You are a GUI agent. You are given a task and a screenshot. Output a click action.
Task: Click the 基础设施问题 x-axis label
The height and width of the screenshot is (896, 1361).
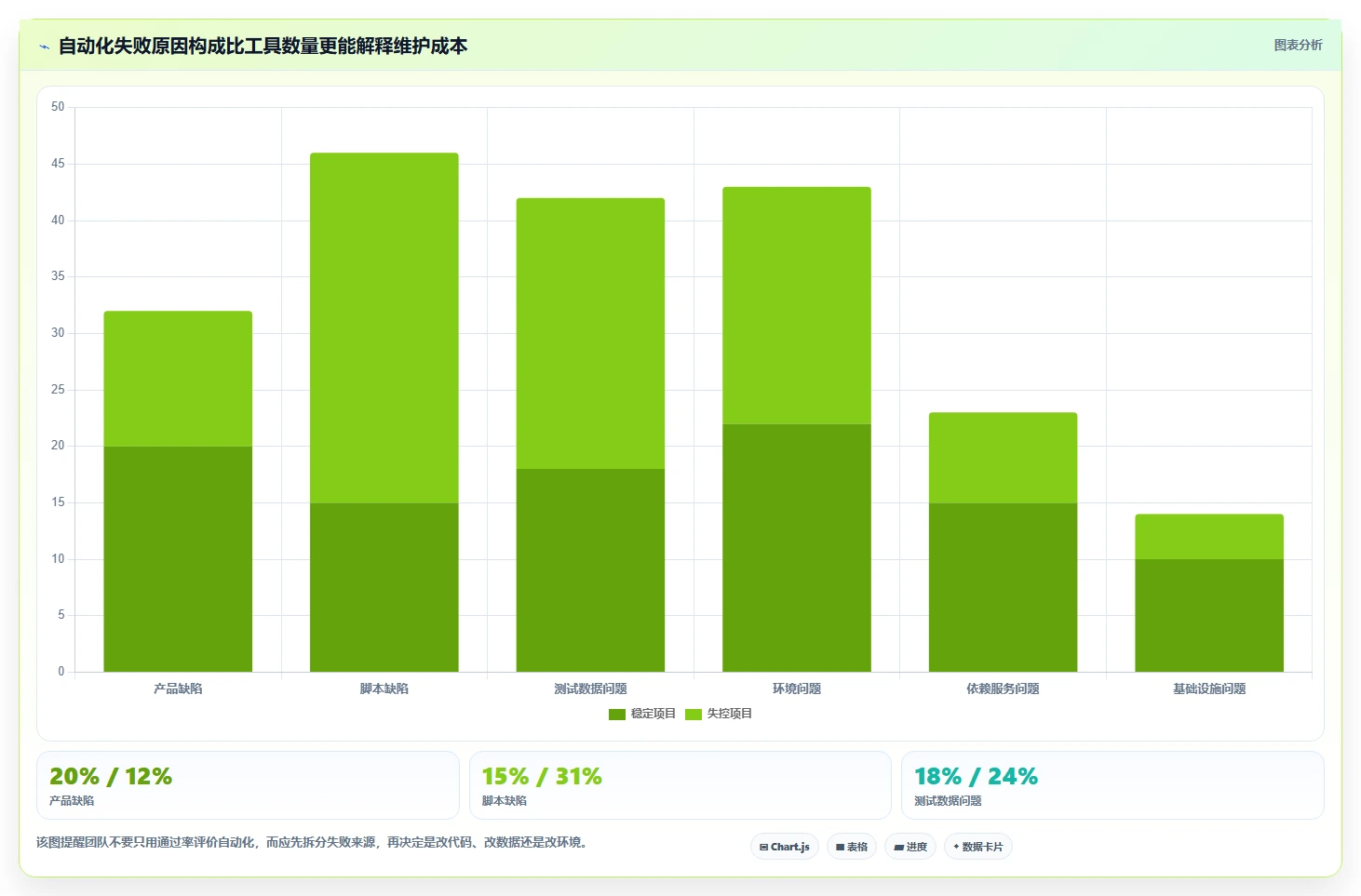pos(1209,689)
